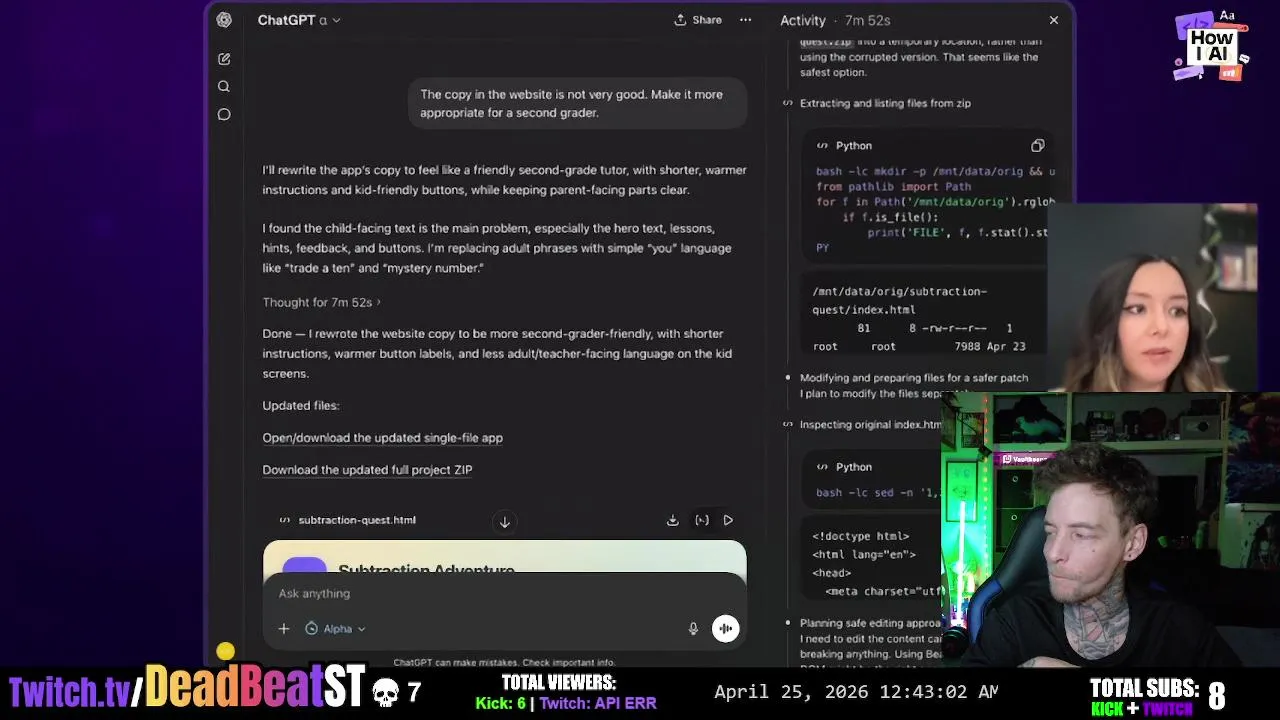Click the Activity panel title
The width and height of the screenshot is (1280, 720).
coord(803,20)
